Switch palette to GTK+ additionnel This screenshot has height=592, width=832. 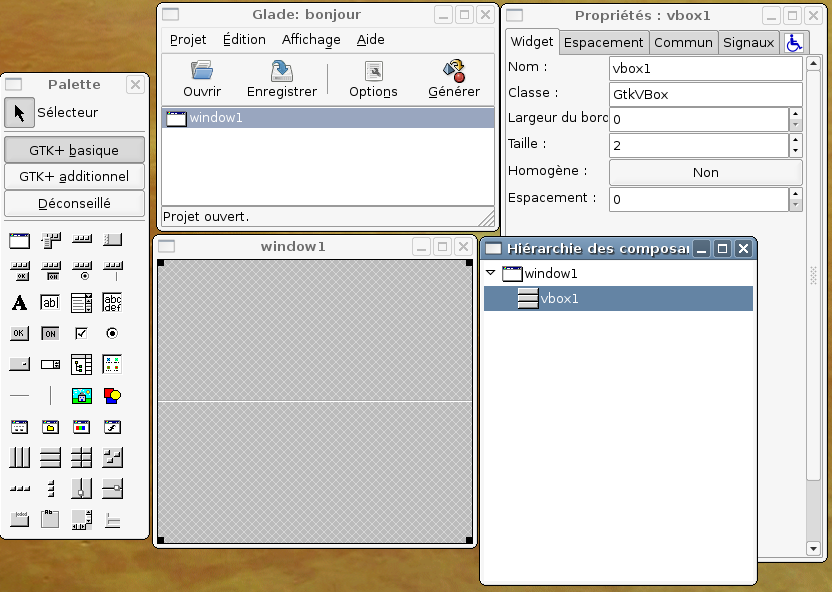tap(74, 176)
